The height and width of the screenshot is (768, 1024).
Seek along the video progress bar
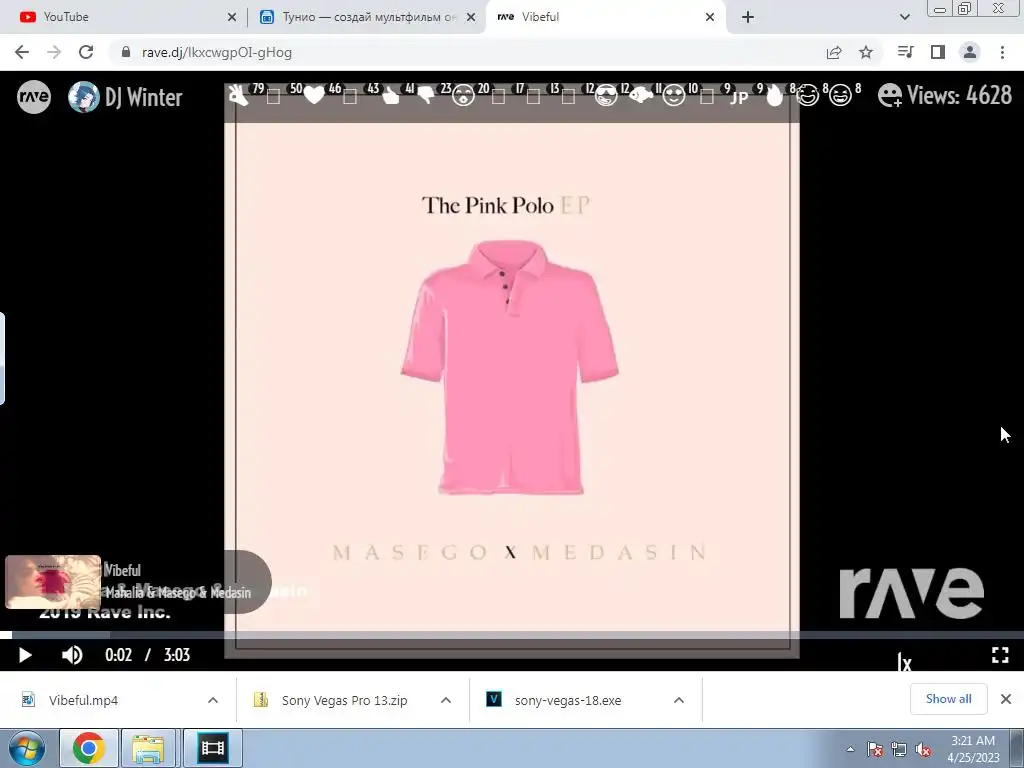[x=512, y=635]
